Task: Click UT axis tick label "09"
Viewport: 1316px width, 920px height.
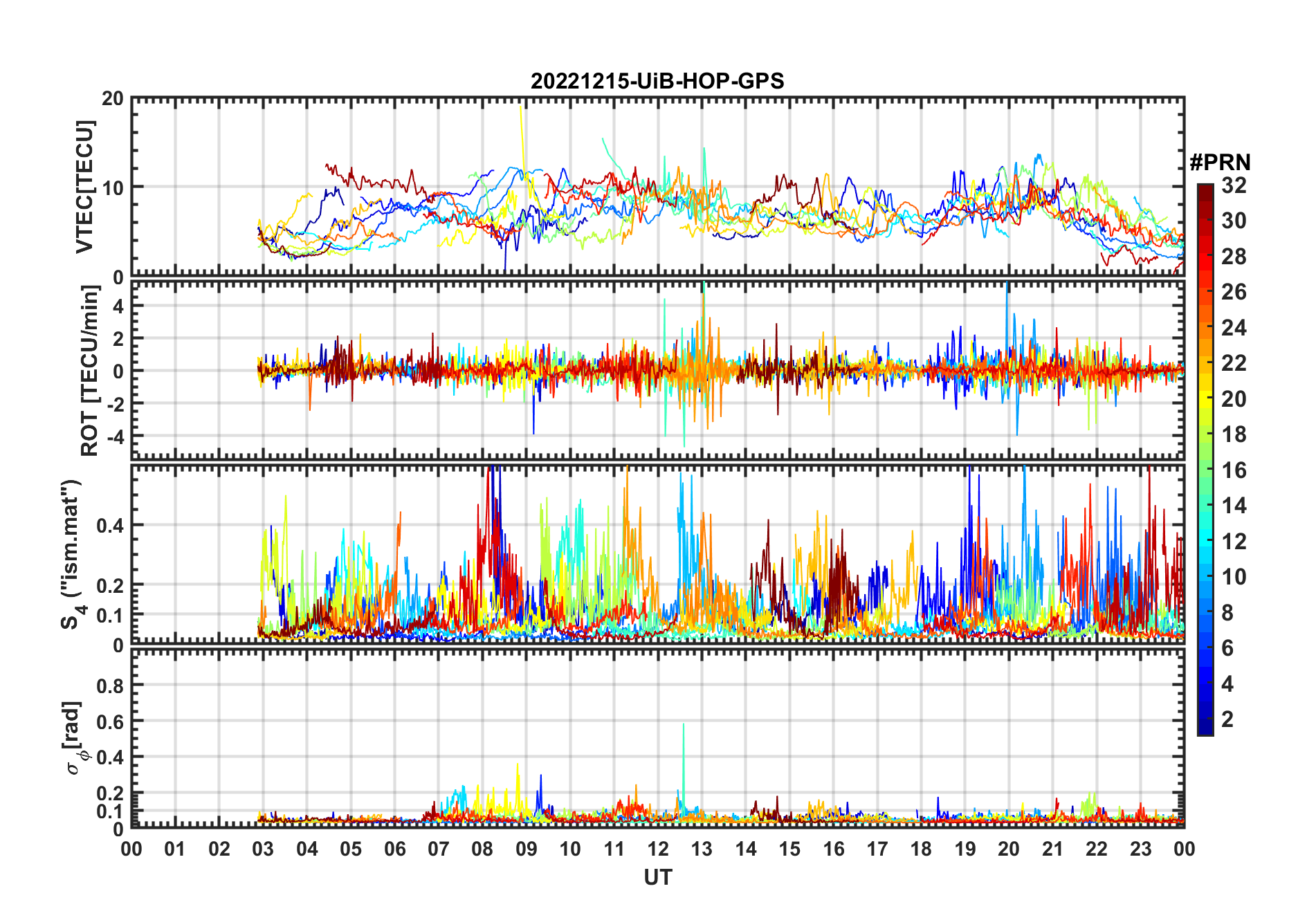Action: (x=527, y=849)
